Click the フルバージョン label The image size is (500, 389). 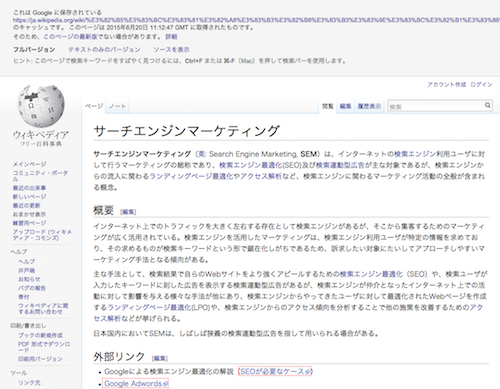click(x=34, y=49)
